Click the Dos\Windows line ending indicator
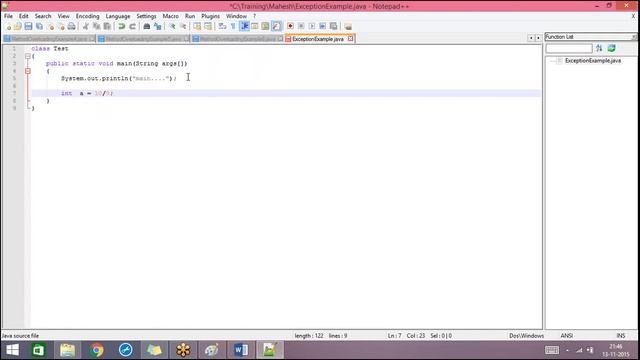640x360 pixels. (x=526, y=336)
